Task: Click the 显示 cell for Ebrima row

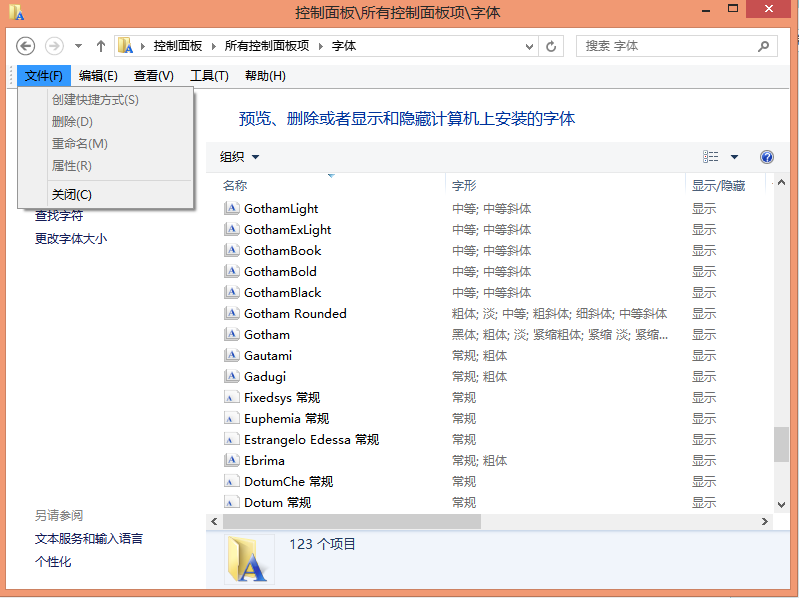Action: pyautogui.click(x=704, y=460)
